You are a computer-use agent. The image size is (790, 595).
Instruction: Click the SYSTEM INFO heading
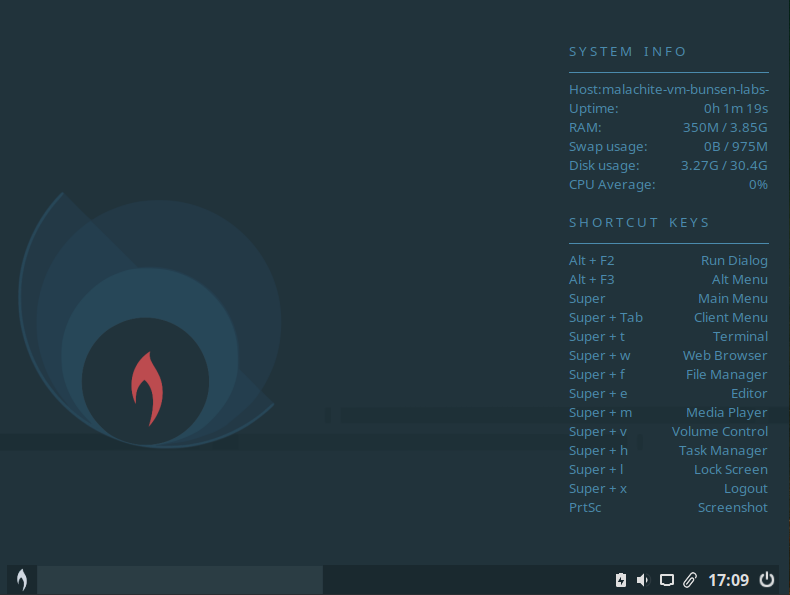[628, 52]
